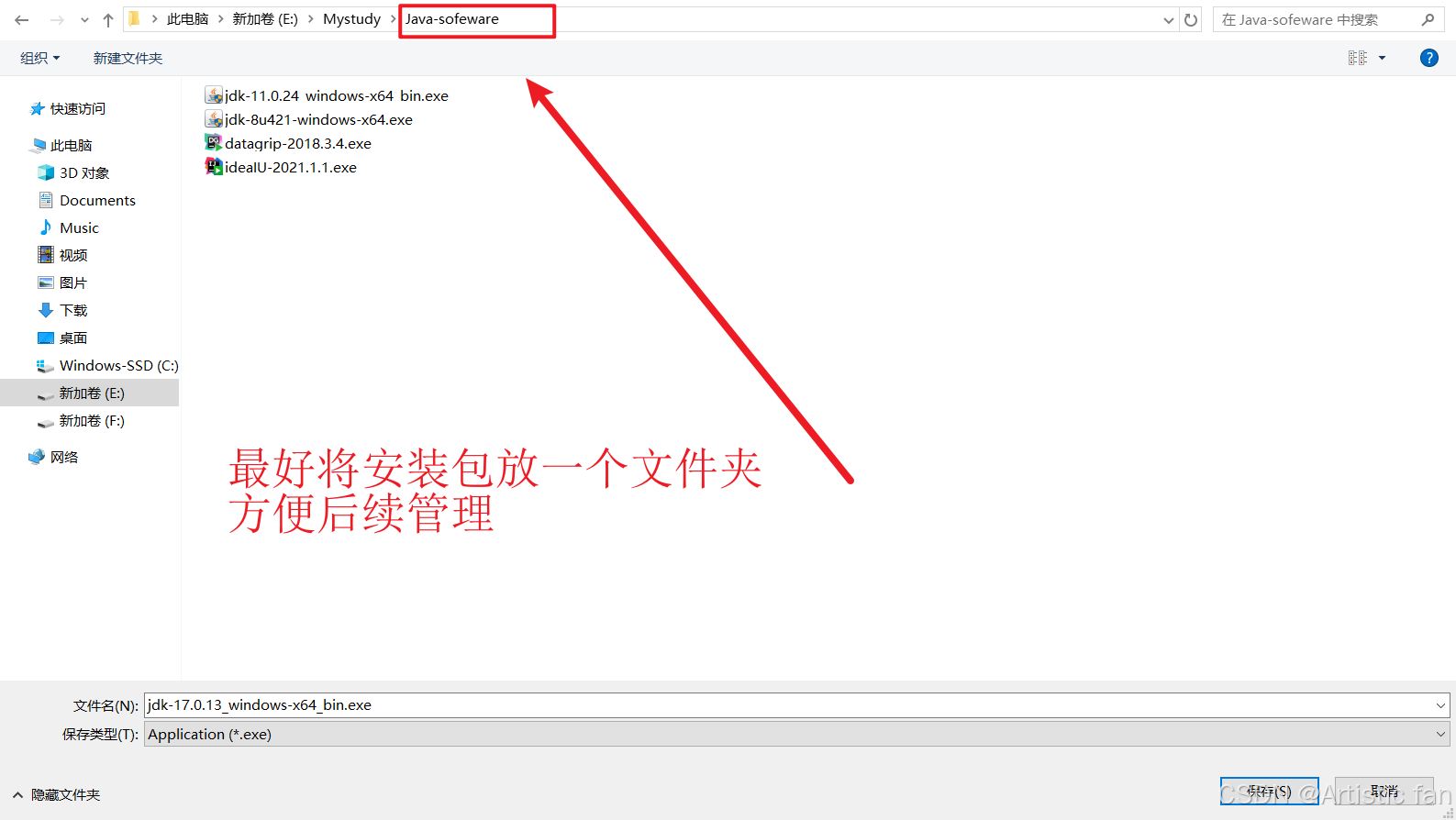Select file jdk-8u421-windows-x64.exe
Screen dimensions: 1456x820
click(318, 119)
